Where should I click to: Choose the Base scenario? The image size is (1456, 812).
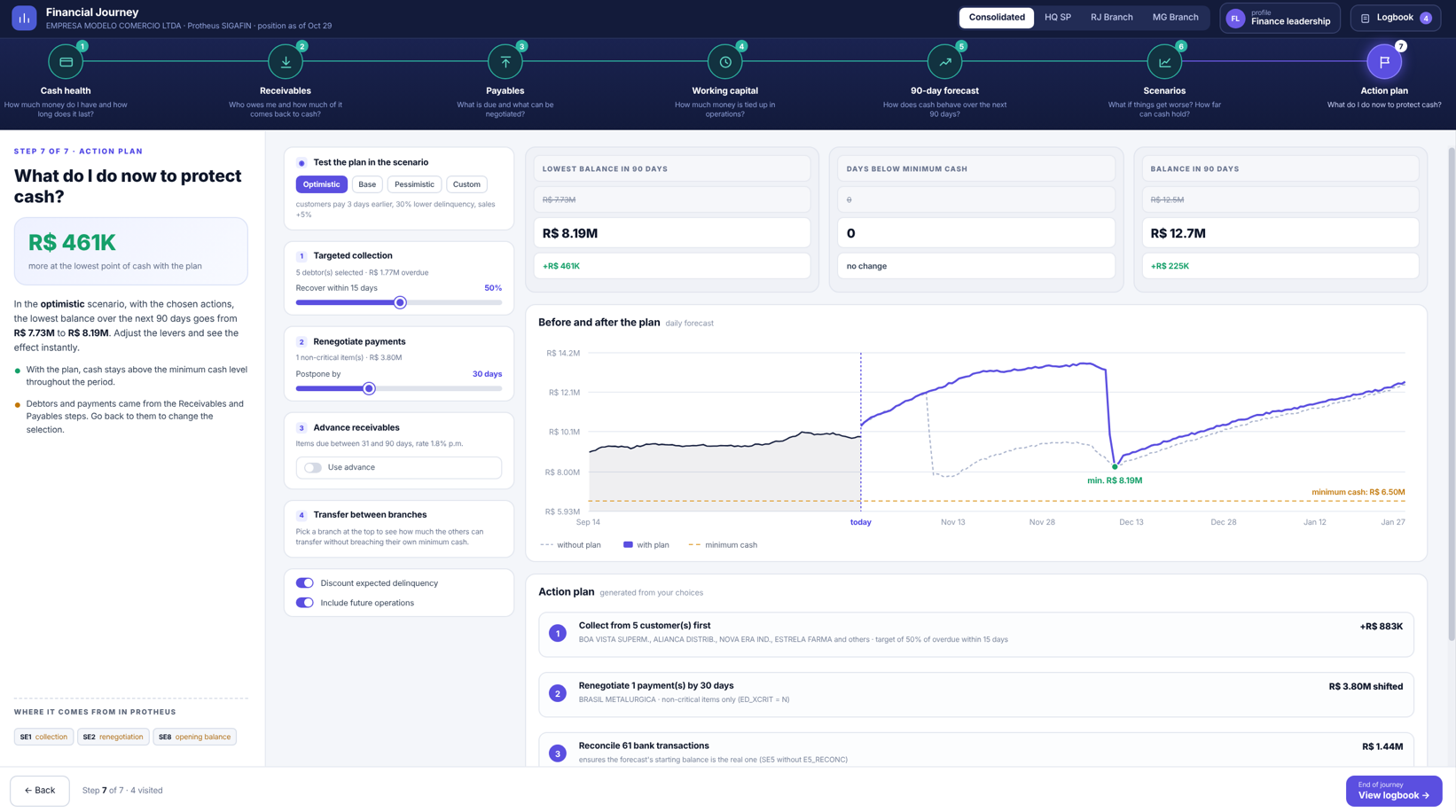367,184
